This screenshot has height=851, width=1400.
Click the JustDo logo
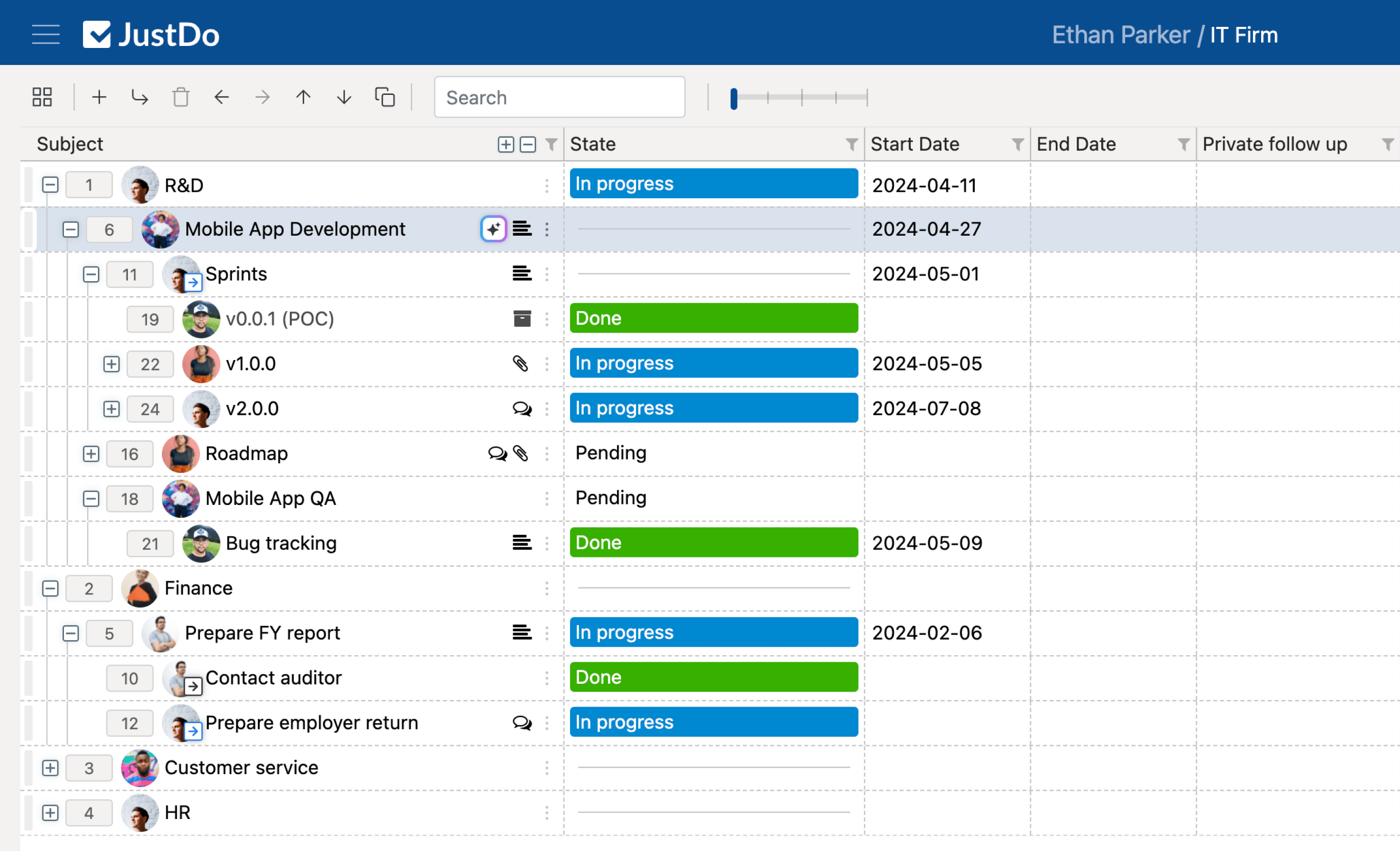point(151,34)
